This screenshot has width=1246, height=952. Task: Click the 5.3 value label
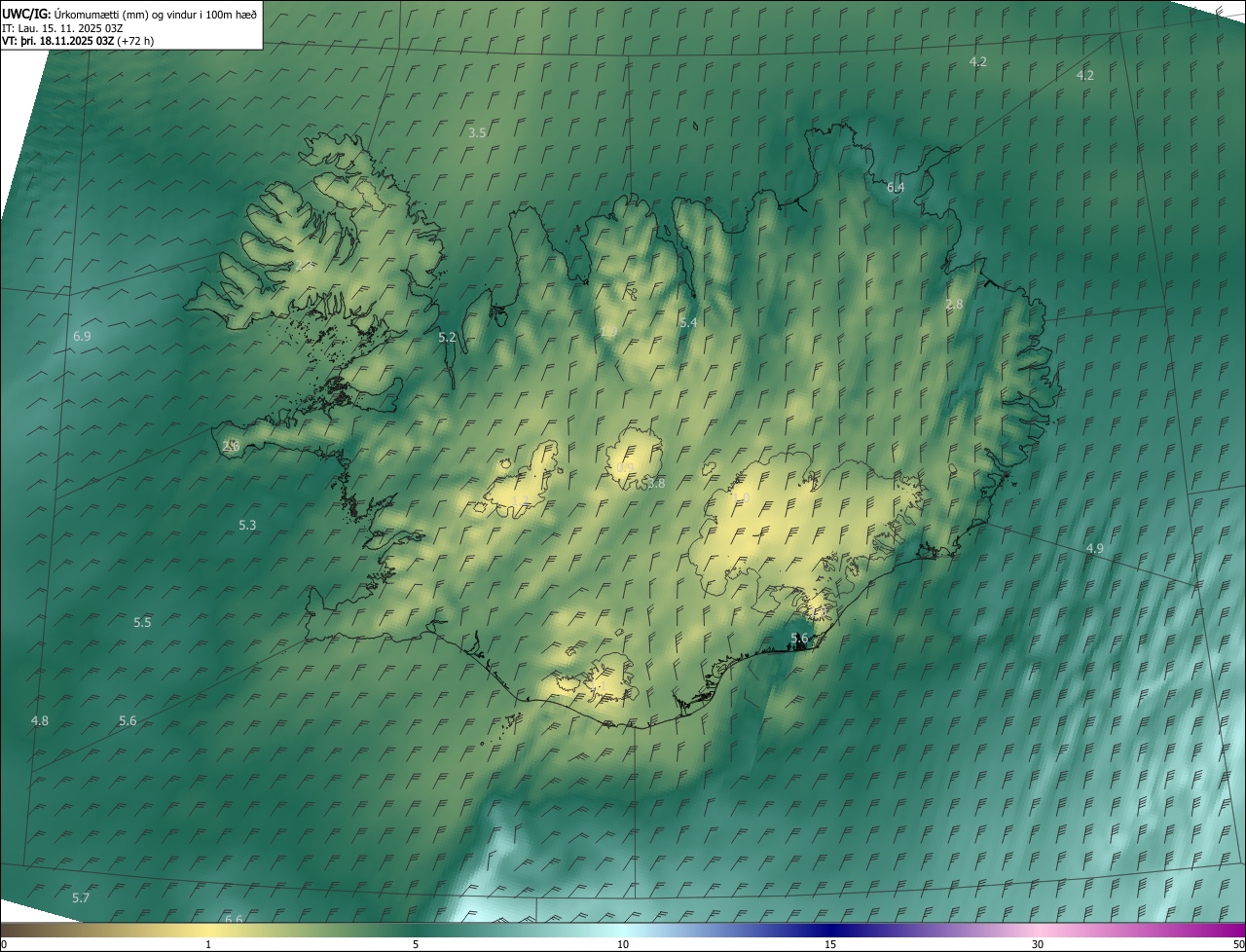tap(247, 525)
